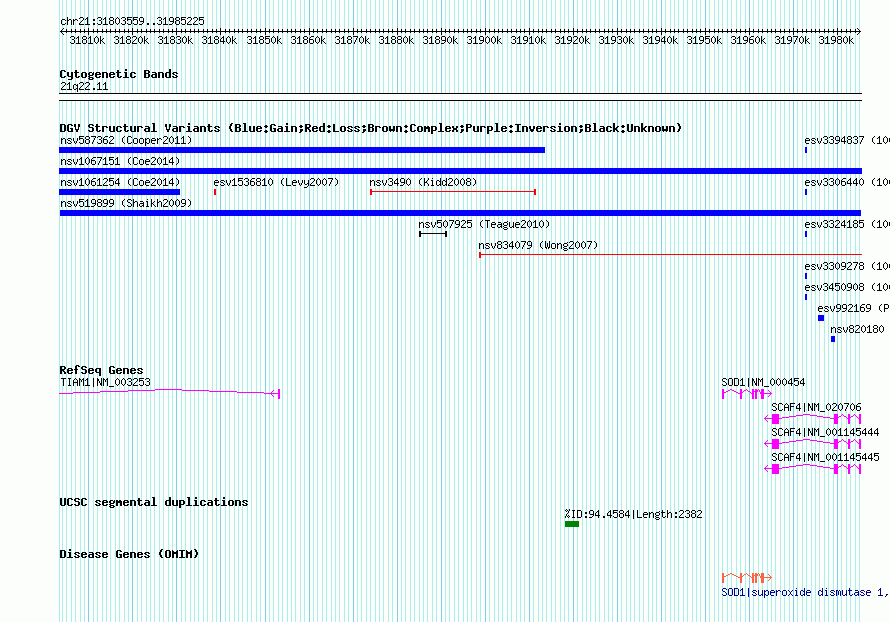Viewport: 890px width, 622px height.
Task: Click the DGV Structural Variants track title
Action: pos(371,128)
